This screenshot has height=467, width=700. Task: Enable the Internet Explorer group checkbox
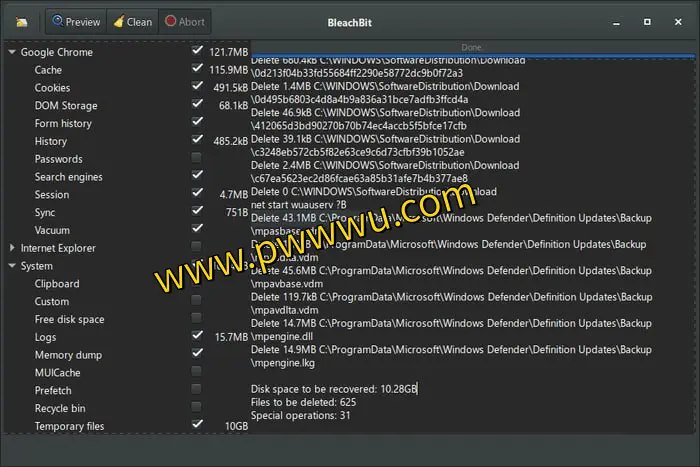tap(196, 246)
